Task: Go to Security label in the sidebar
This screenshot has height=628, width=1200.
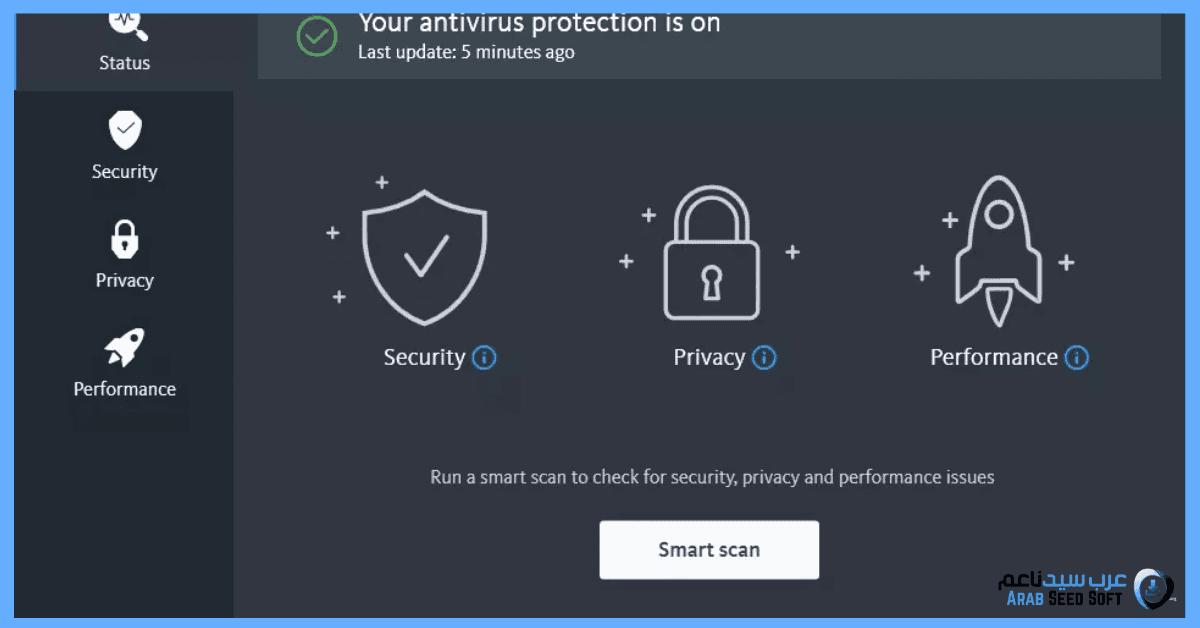Action: (124, 172)
